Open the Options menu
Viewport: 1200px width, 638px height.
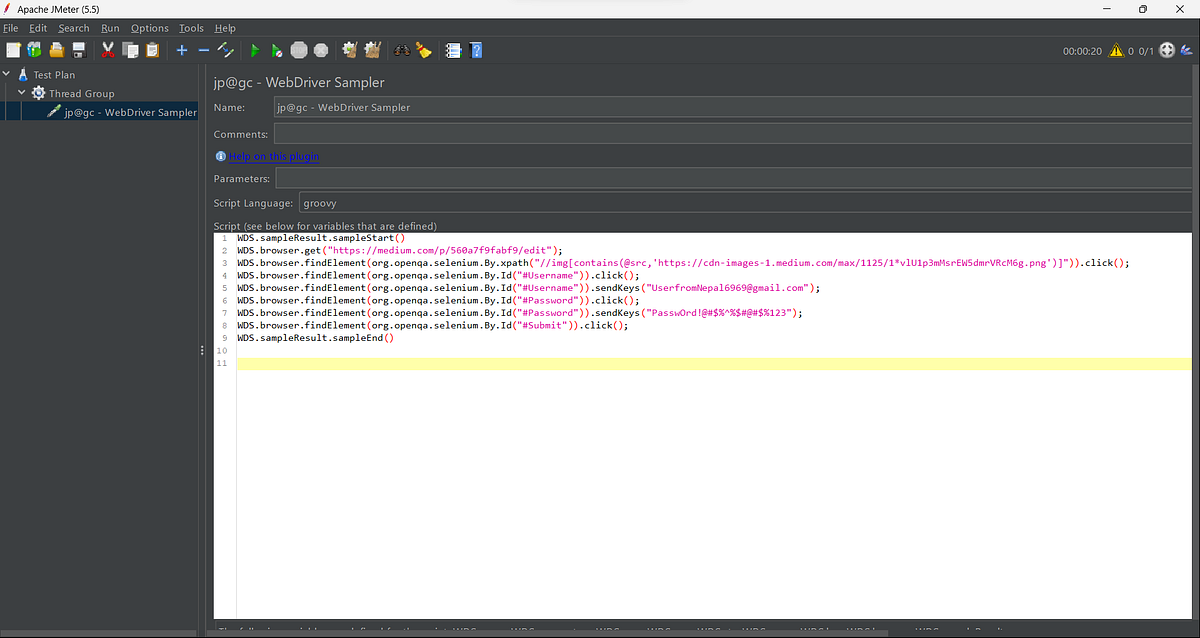[x=149, y=27]
